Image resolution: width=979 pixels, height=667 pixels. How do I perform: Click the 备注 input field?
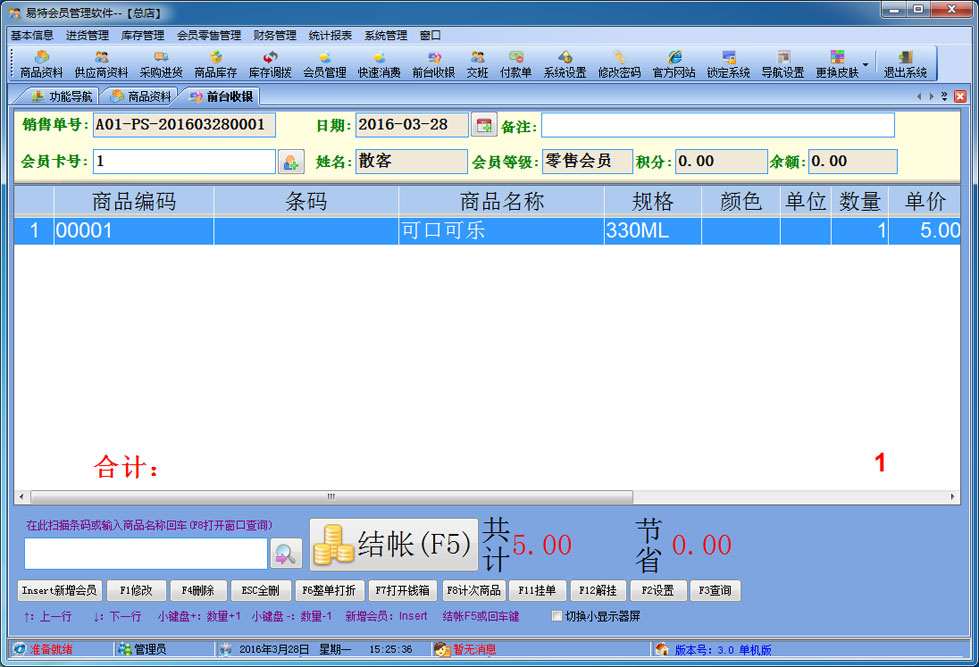(x=717, y=125)
